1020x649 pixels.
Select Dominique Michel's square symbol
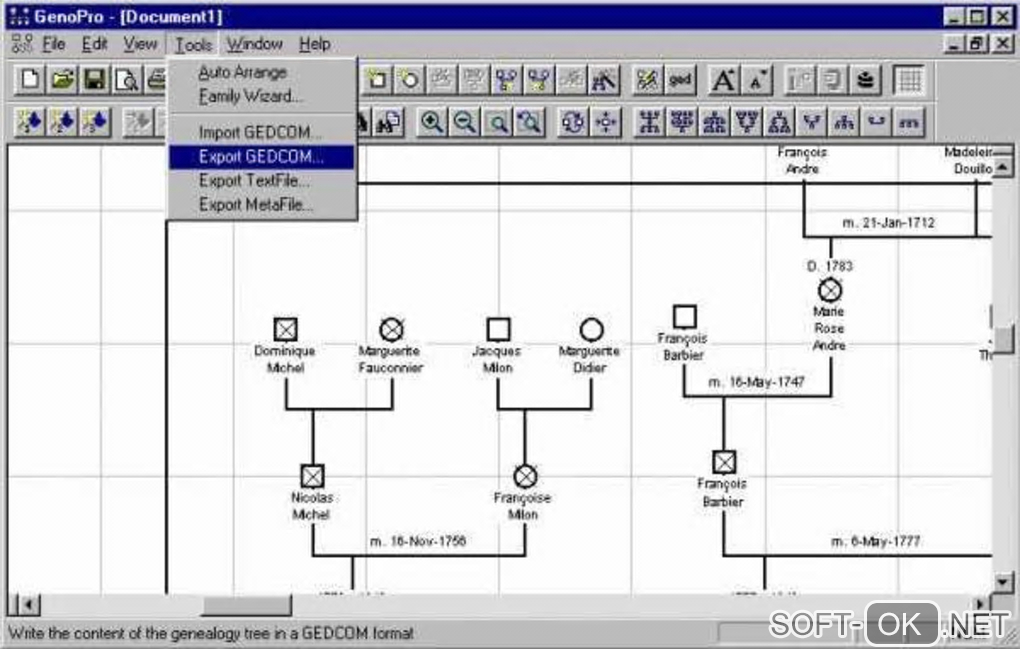286,329
